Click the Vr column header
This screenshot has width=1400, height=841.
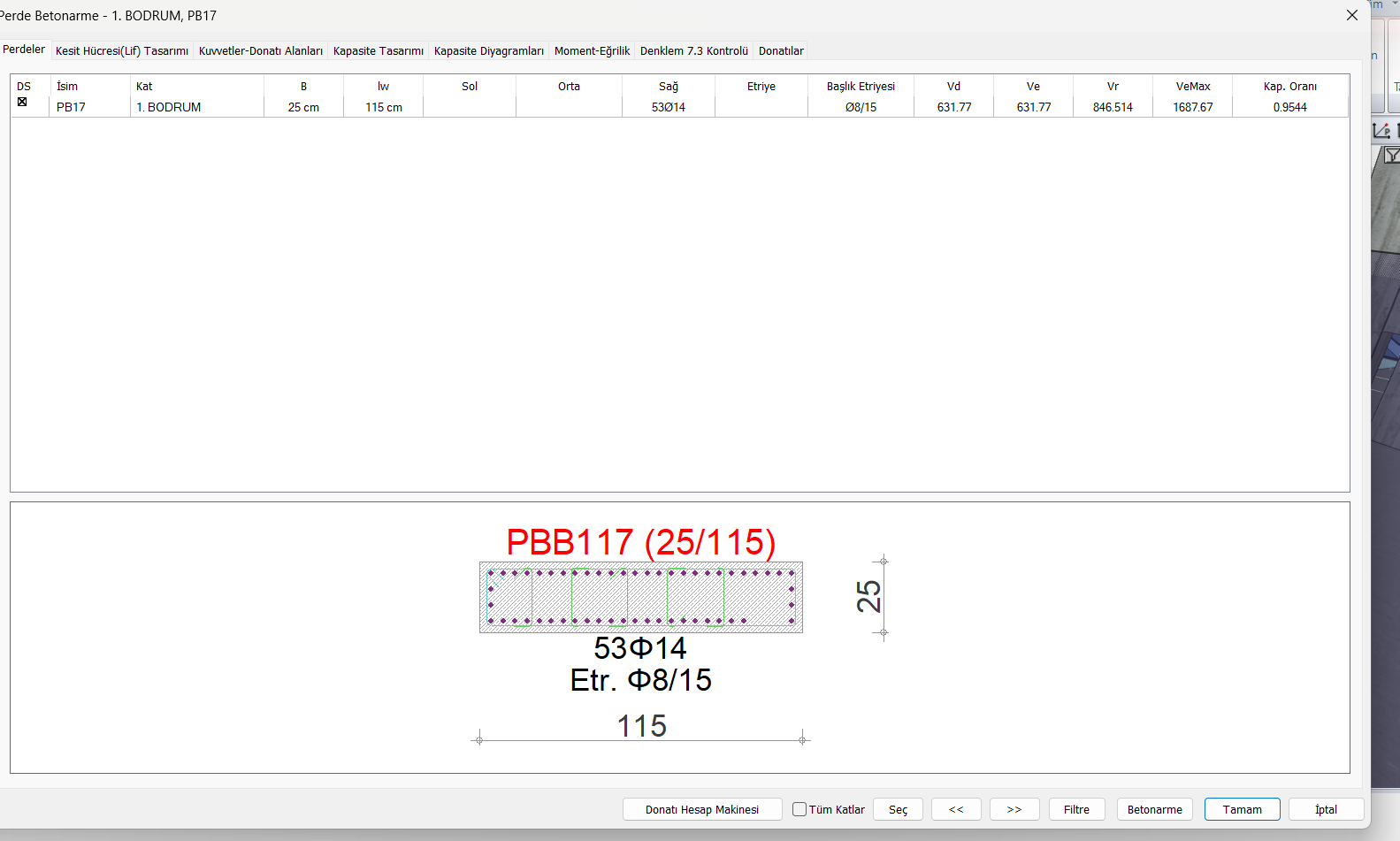coord(1113,86)
